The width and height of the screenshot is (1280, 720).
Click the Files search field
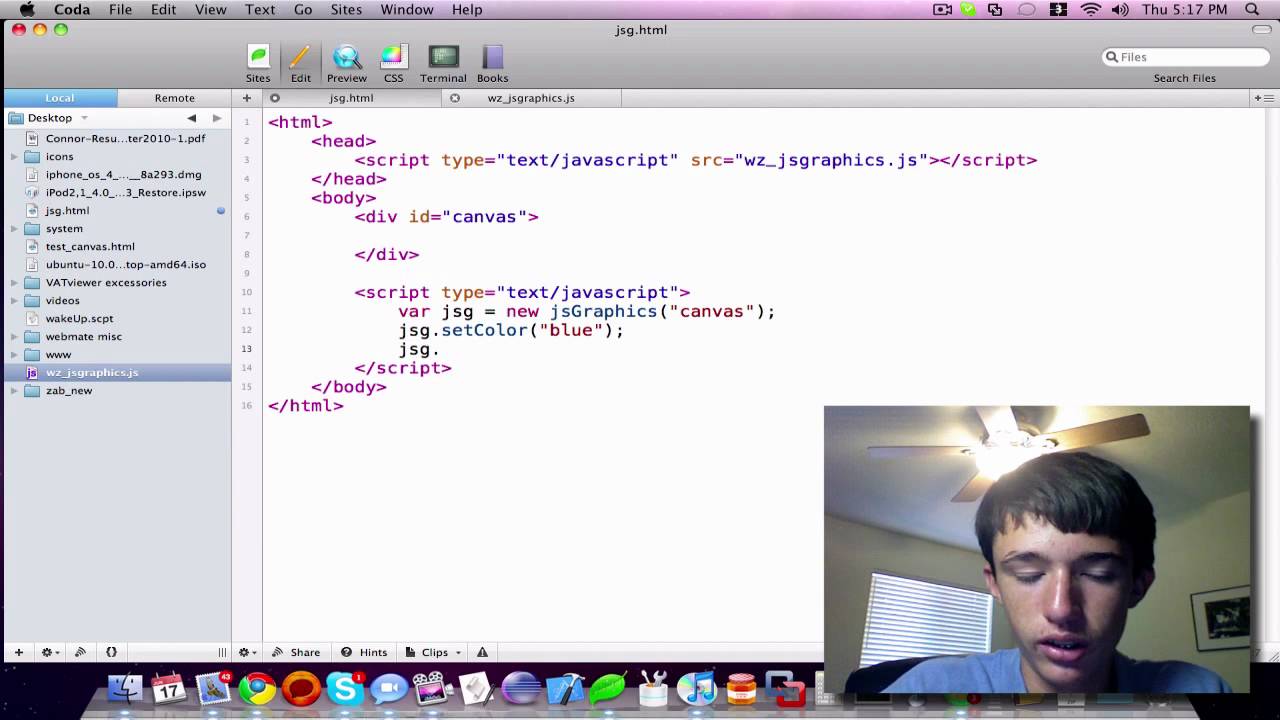tap(1185, 57)
